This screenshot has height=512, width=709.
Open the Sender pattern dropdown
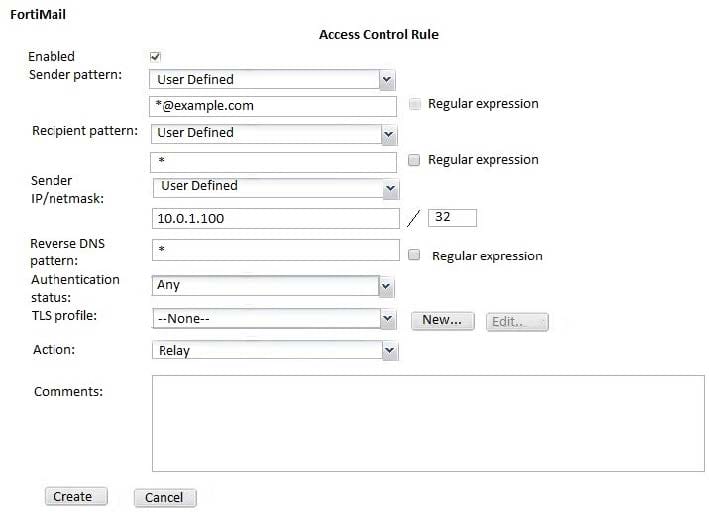click(272, 80)
